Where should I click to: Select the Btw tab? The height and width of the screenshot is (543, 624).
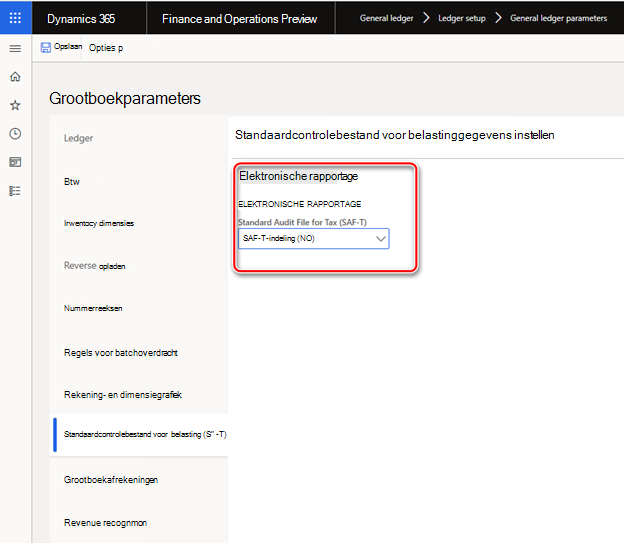click(x=72, y=182)
